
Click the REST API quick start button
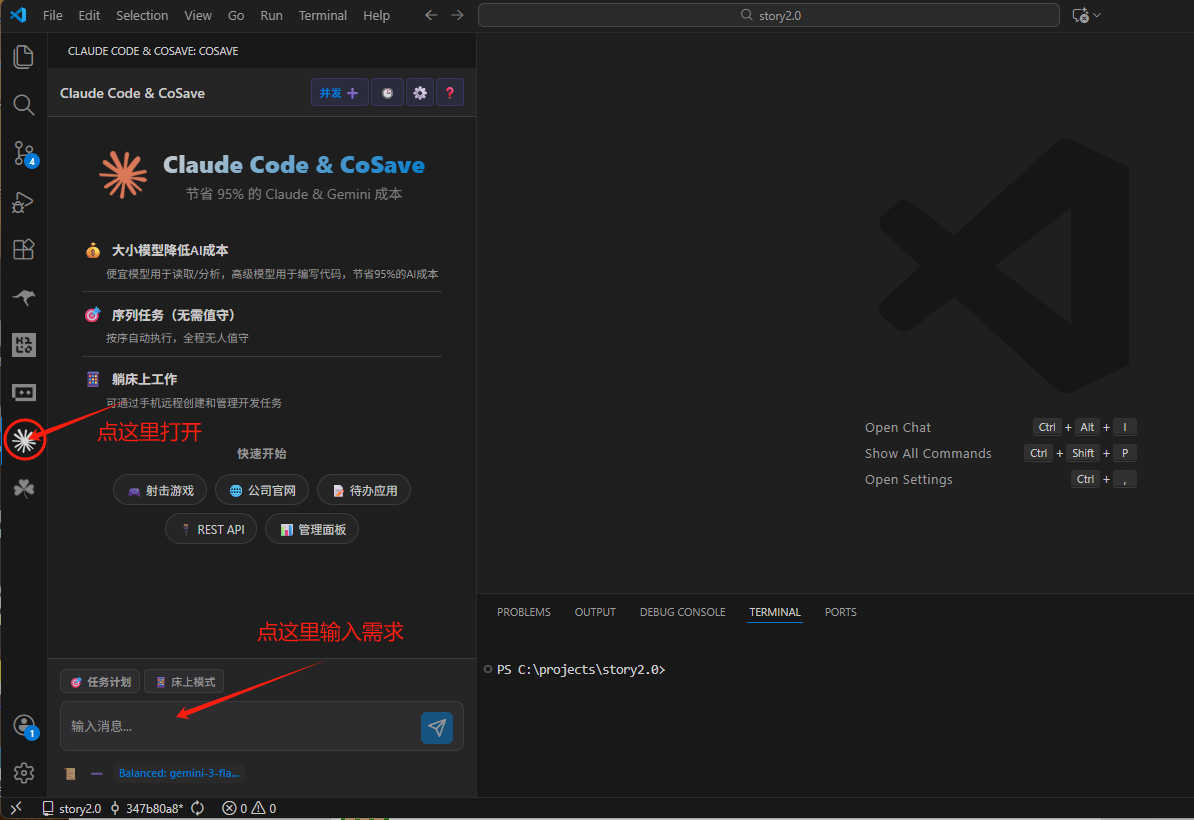click(x=211, y=529)
